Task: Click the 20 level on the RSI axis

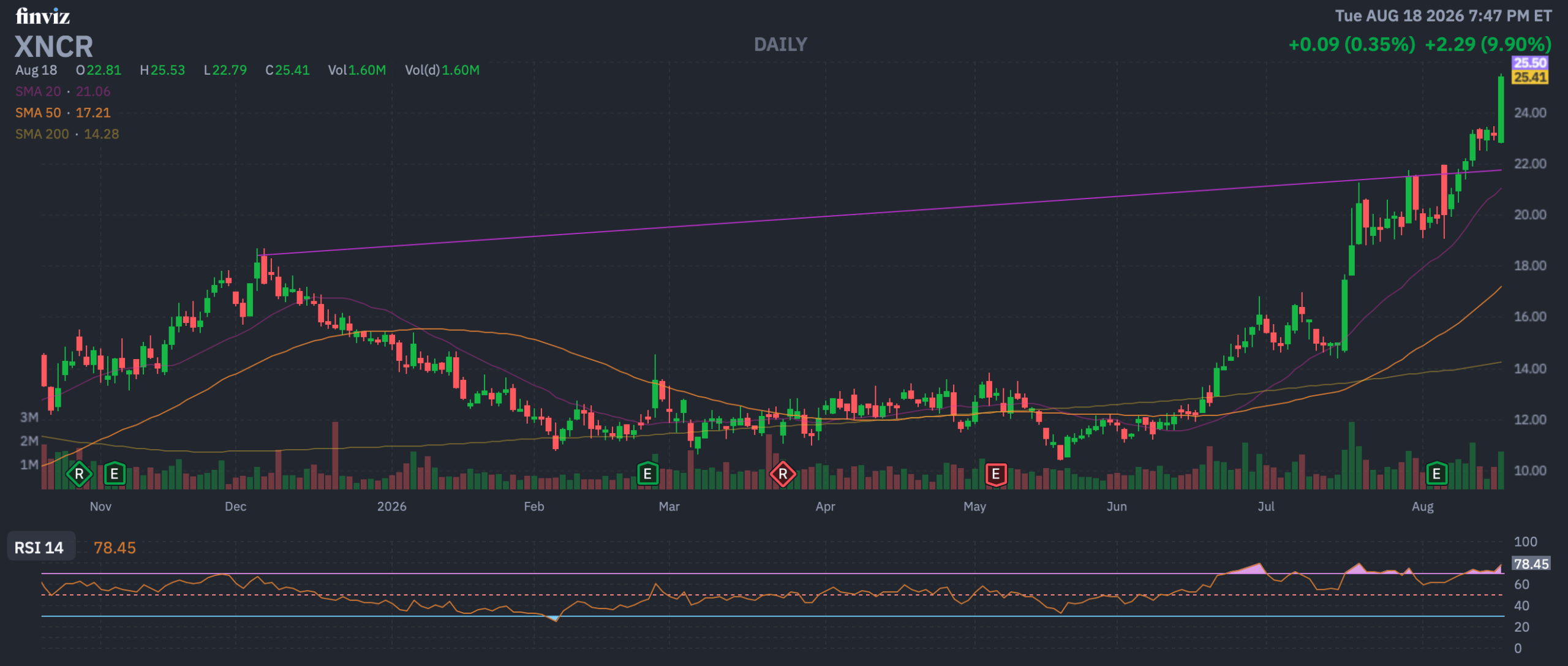Action: (1521, 627)
